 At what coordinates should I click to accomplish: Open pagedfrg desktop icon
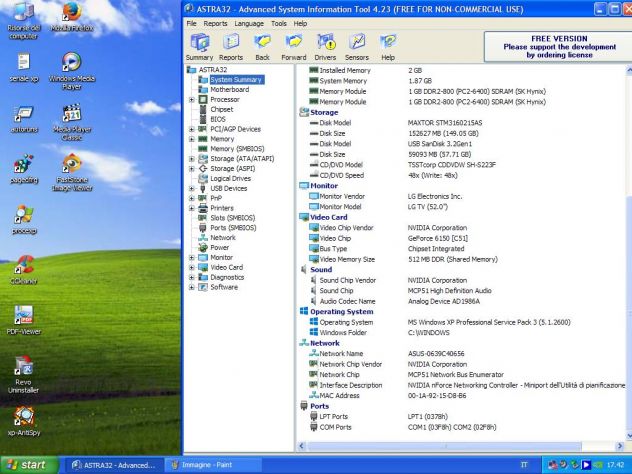[x=24, y=169]
